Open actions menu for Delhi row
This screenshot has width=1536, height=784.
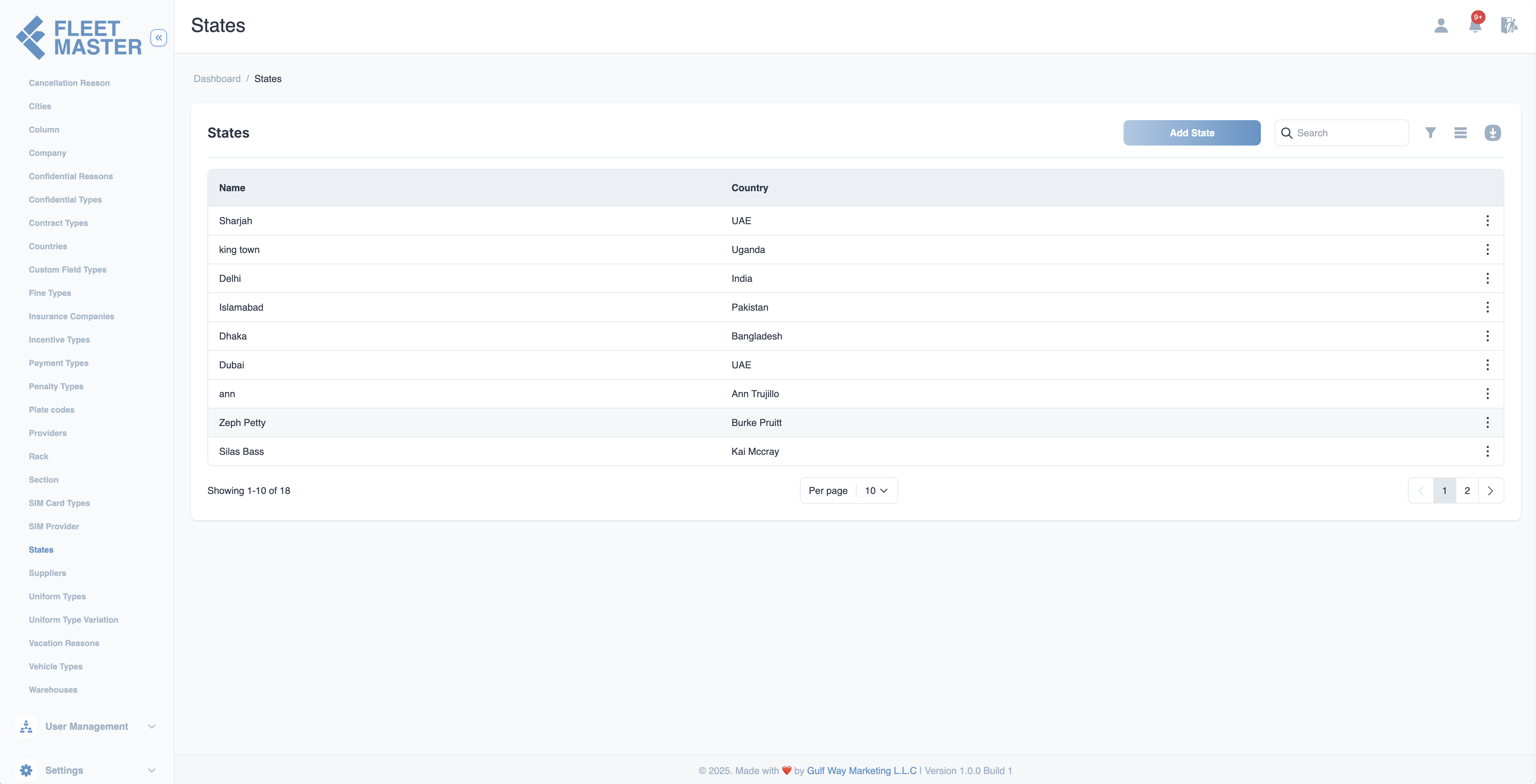point(1487,278)
